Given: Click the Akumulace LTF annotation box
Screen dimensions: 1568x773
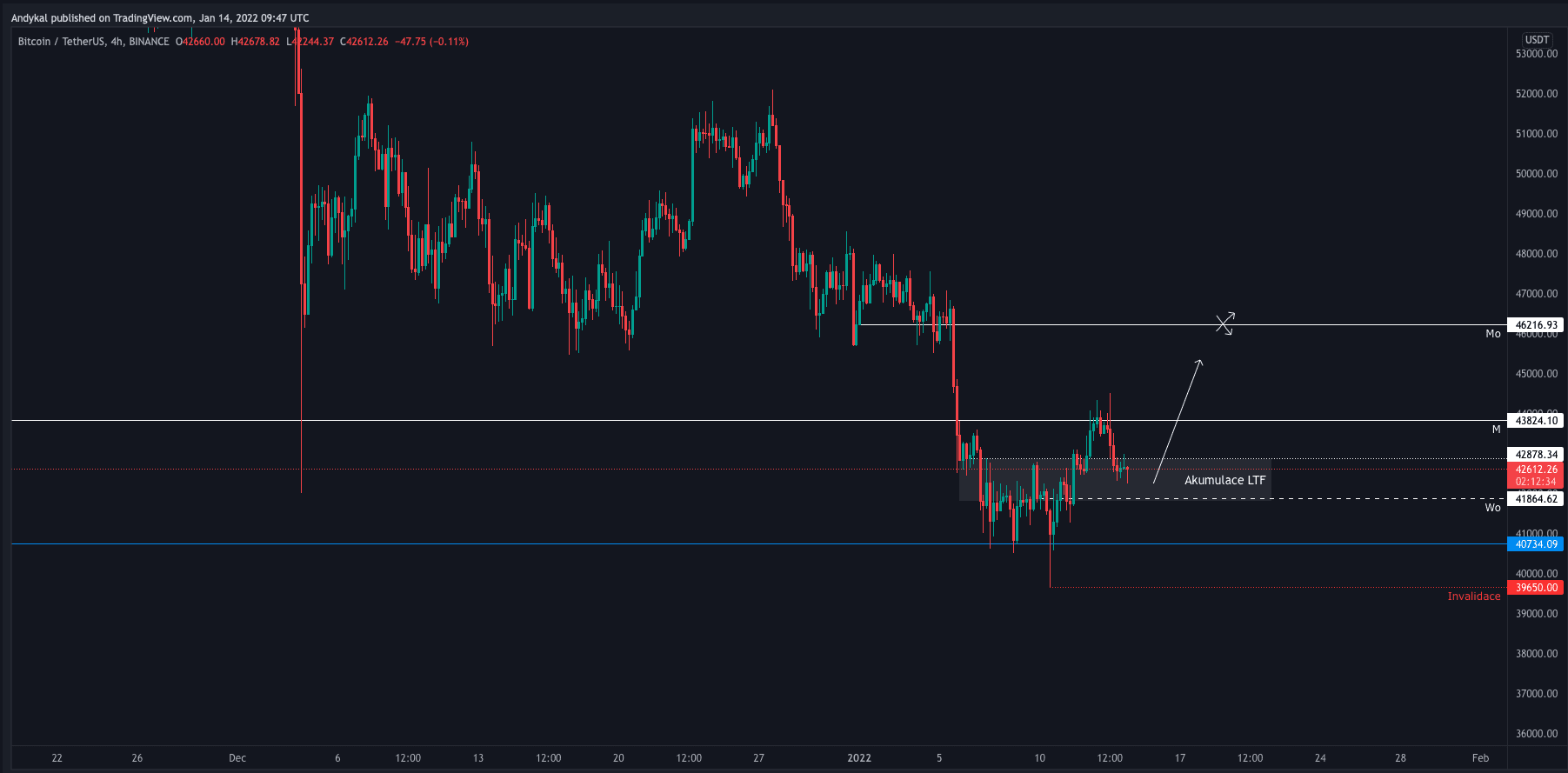Looking at the screenshot, I should coord(1224,480).
